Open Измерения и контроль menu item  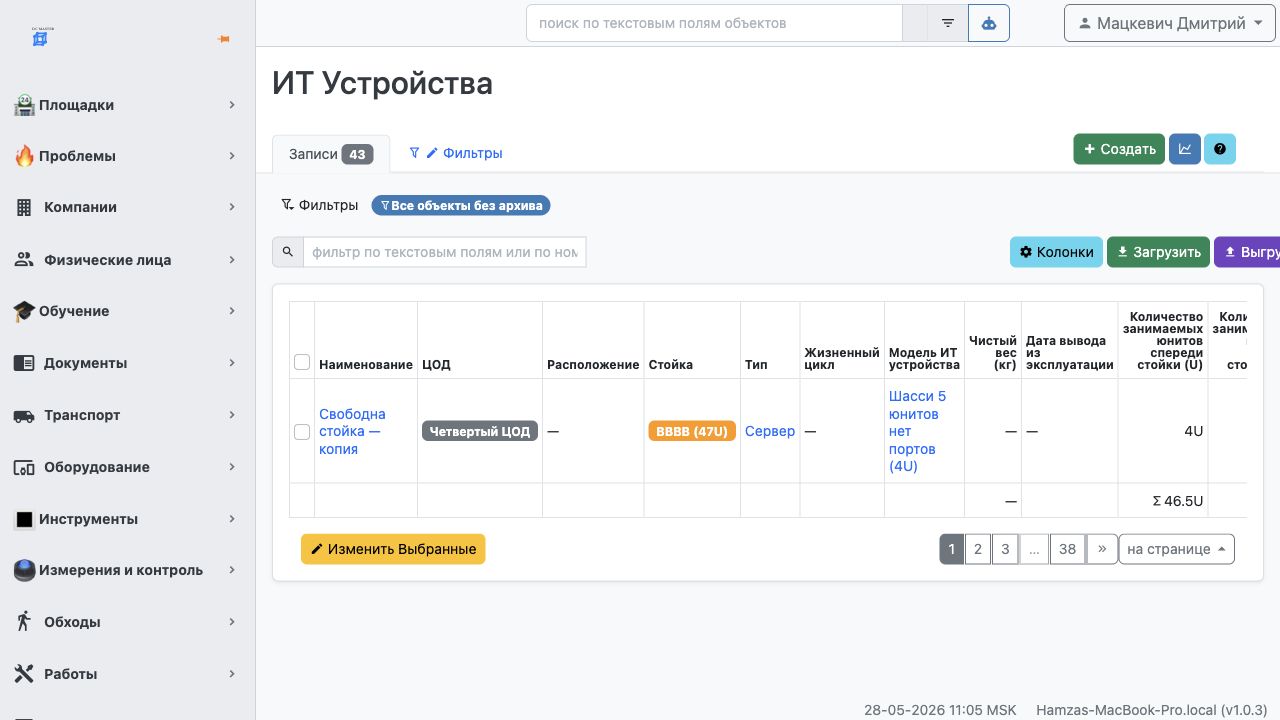[x=126, y=570]
